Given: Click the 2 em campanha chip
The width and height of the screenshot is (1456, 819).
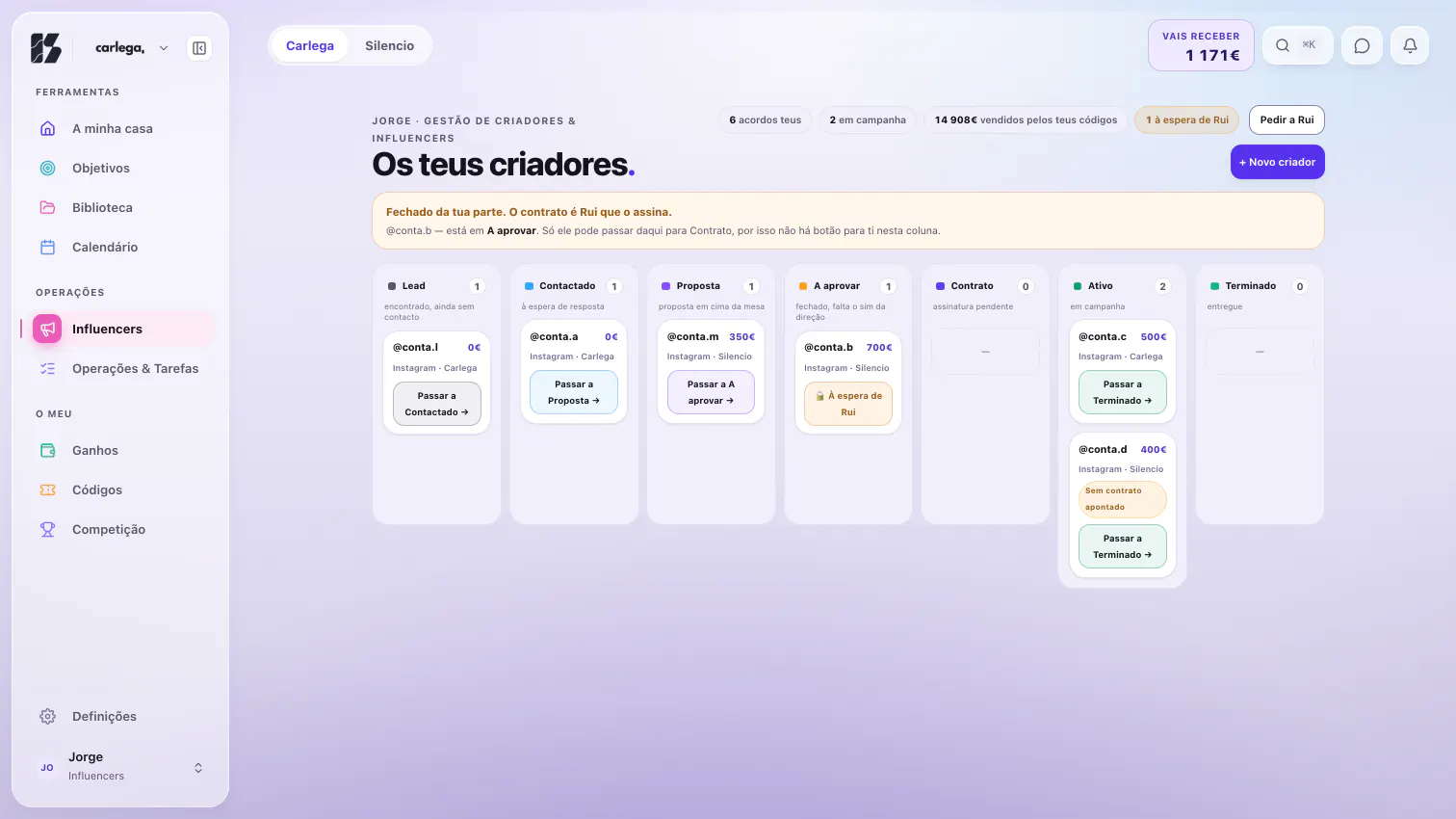Looking at the screenshot, I should point(868,119).
